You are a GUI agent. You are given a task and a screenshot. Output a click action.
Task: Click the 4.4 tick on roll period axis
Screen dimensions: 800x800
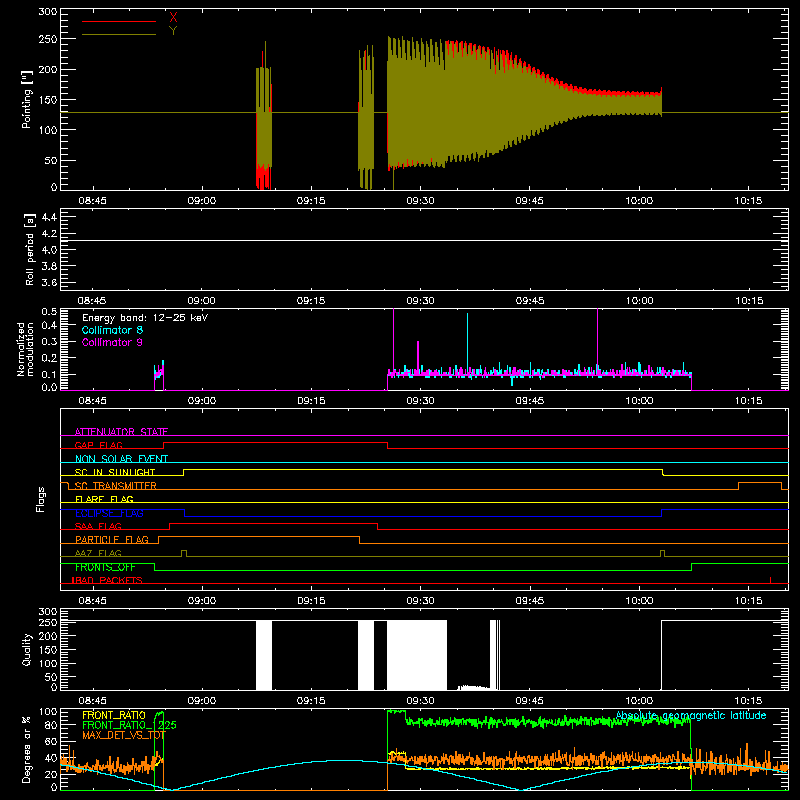49,217
